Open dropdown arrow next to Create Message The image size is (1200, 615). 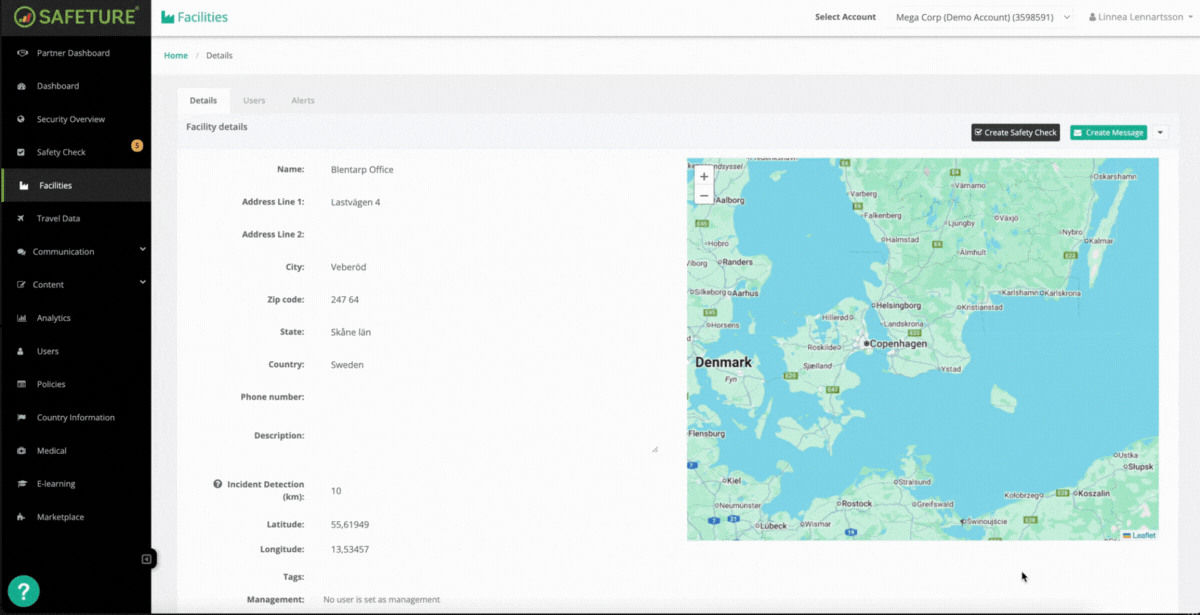point(1160,132)
